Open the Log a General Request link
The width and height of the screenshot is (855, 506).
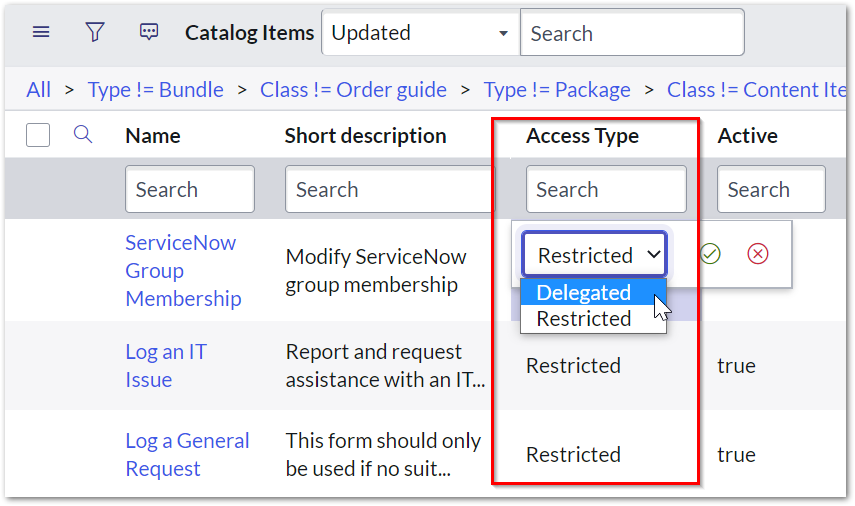tap(187, 454)
